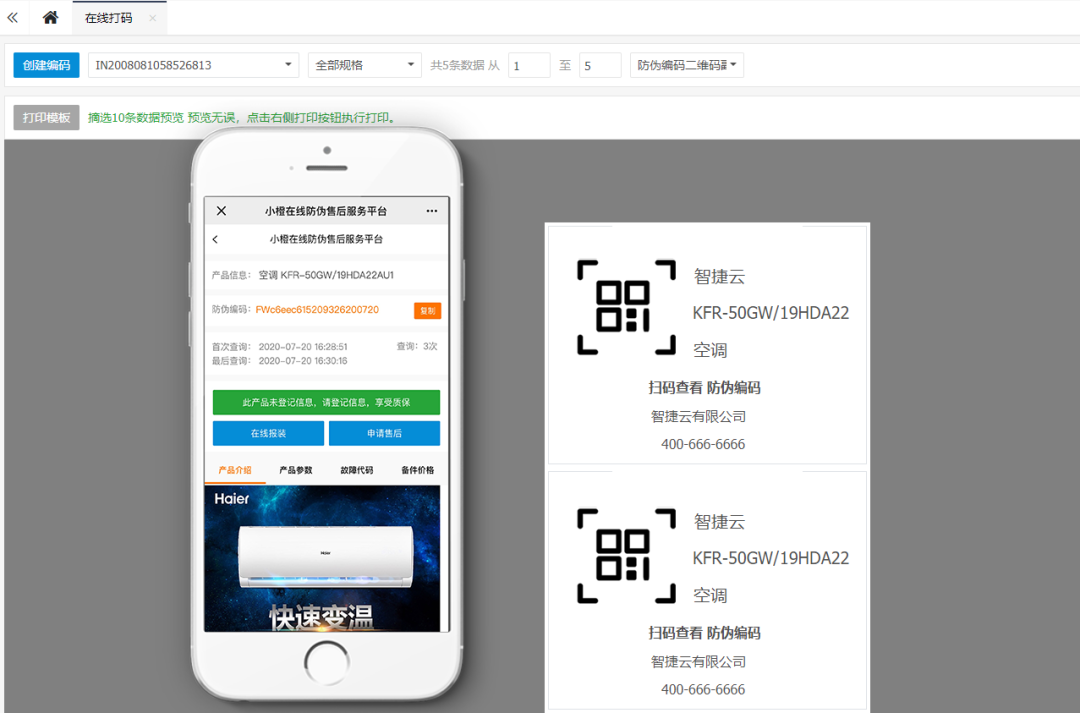
Task: Select the 备件价格 tab in phone
Action: pos(417,470)
